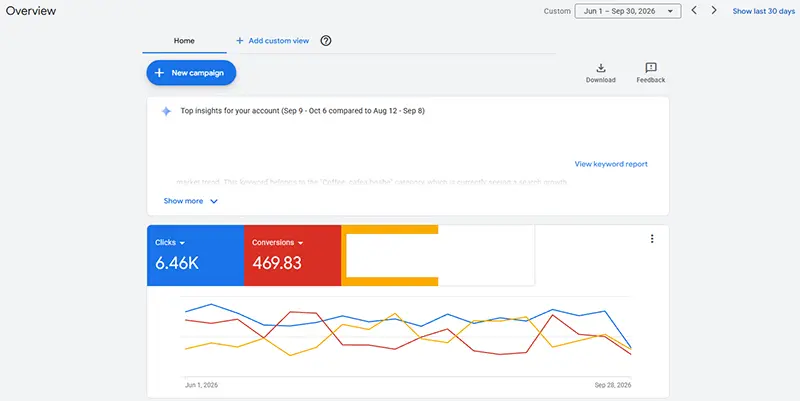Click the Top insights heading text

click(303, 111)
